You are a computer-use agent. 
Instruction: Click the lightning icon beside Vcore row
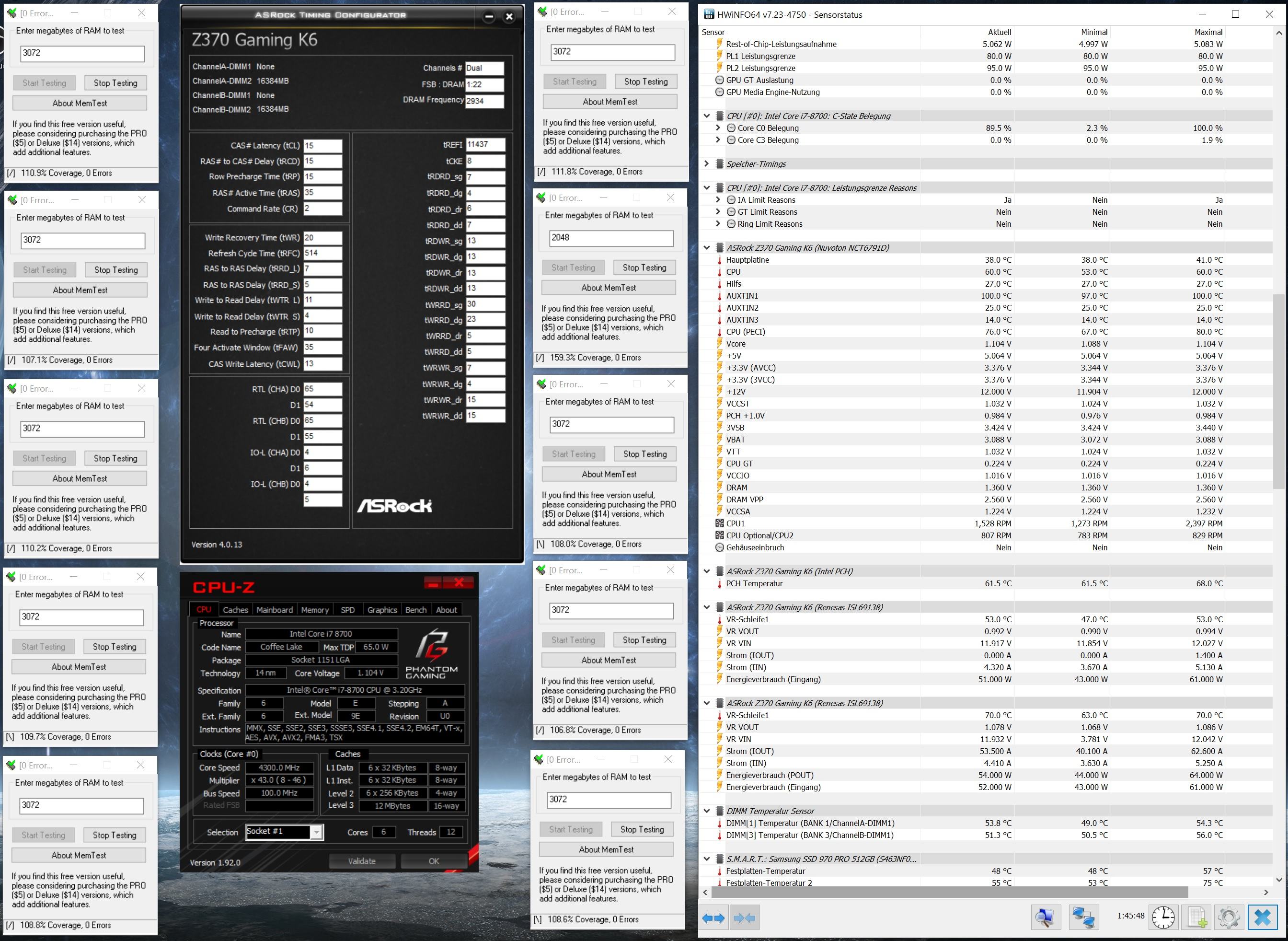click(x=720, y=344)
